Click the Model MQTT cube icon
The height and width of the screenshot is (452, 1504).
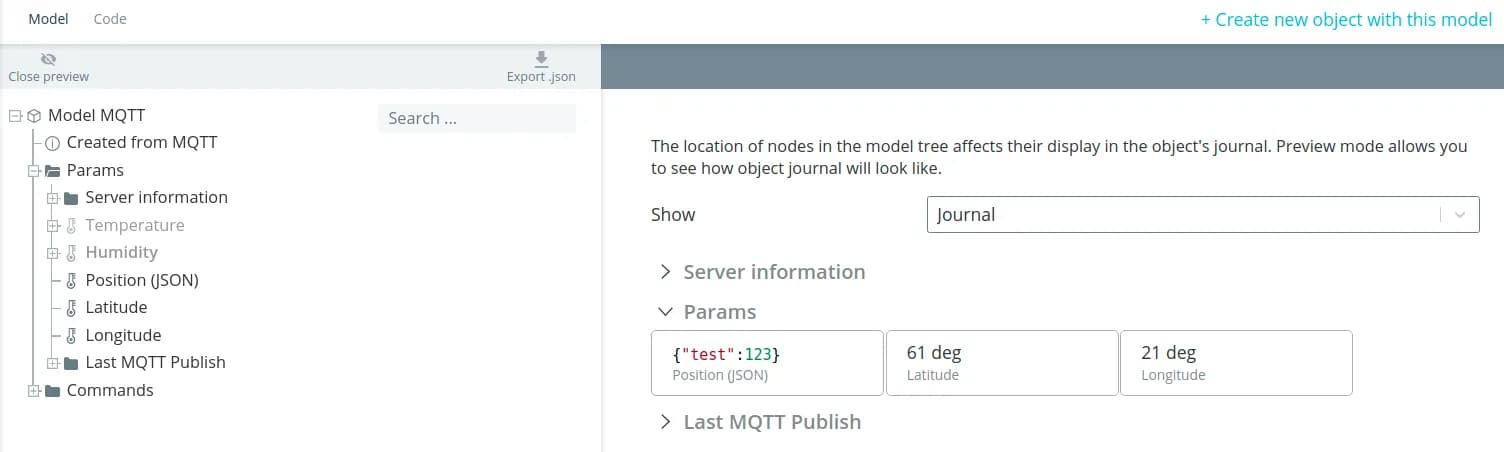click(x=34, y=116)
